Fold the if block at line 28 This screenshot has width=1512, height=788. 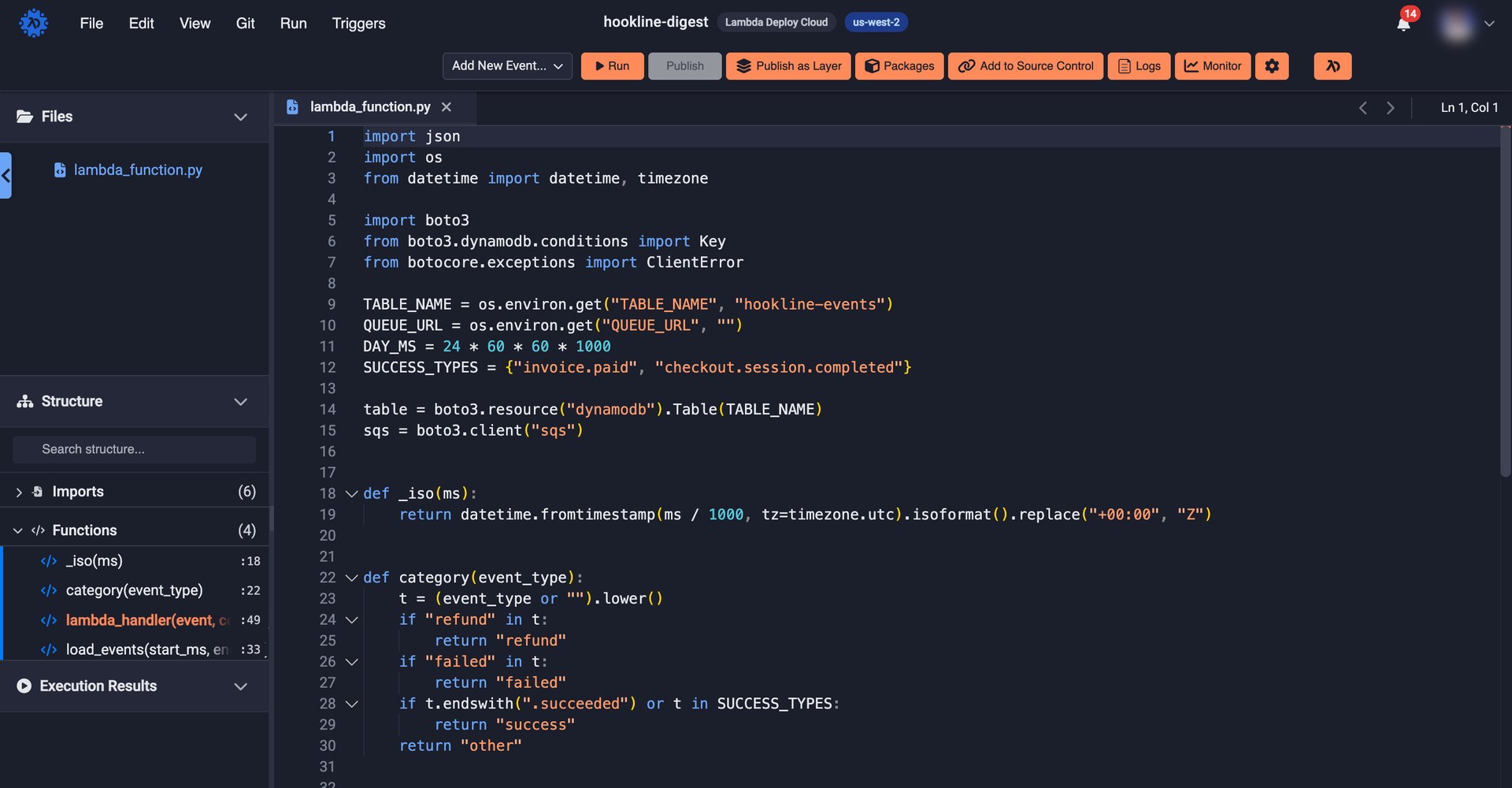(x=352, y=704)
